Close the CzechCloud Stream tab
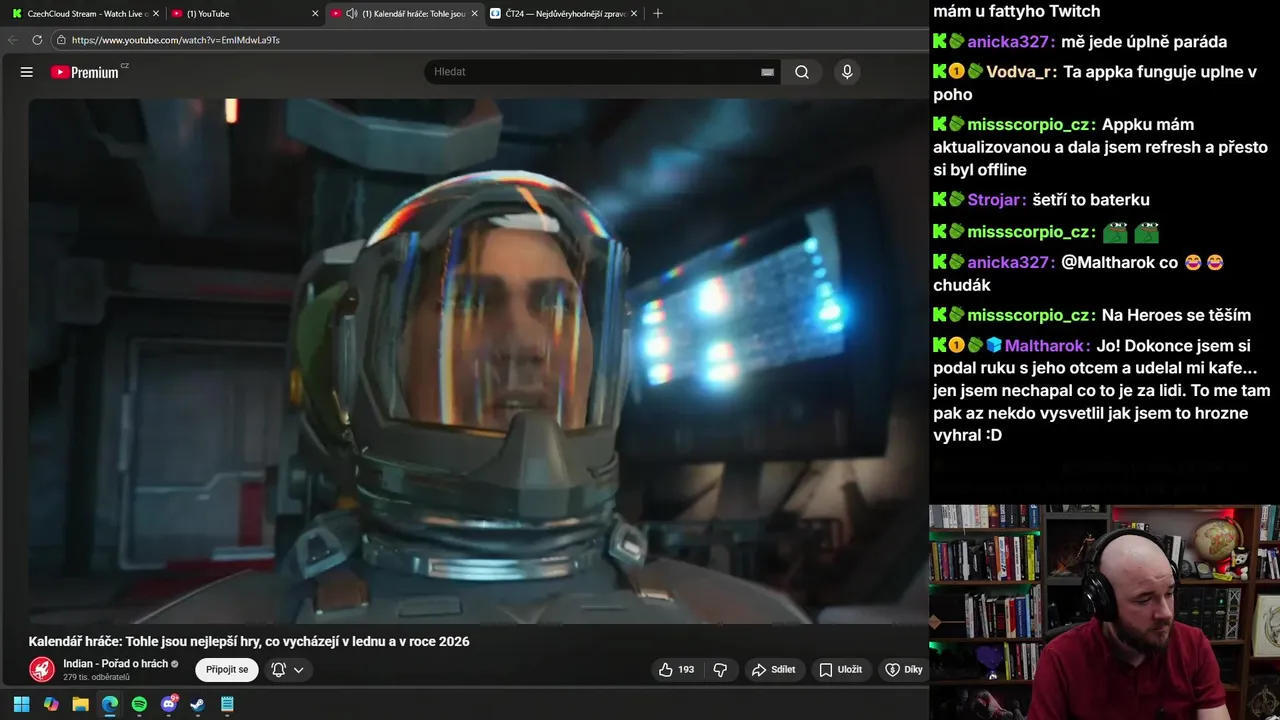The width and height of the screenshot is (1280, 720). pyautogui.click(x=156, y=14)
